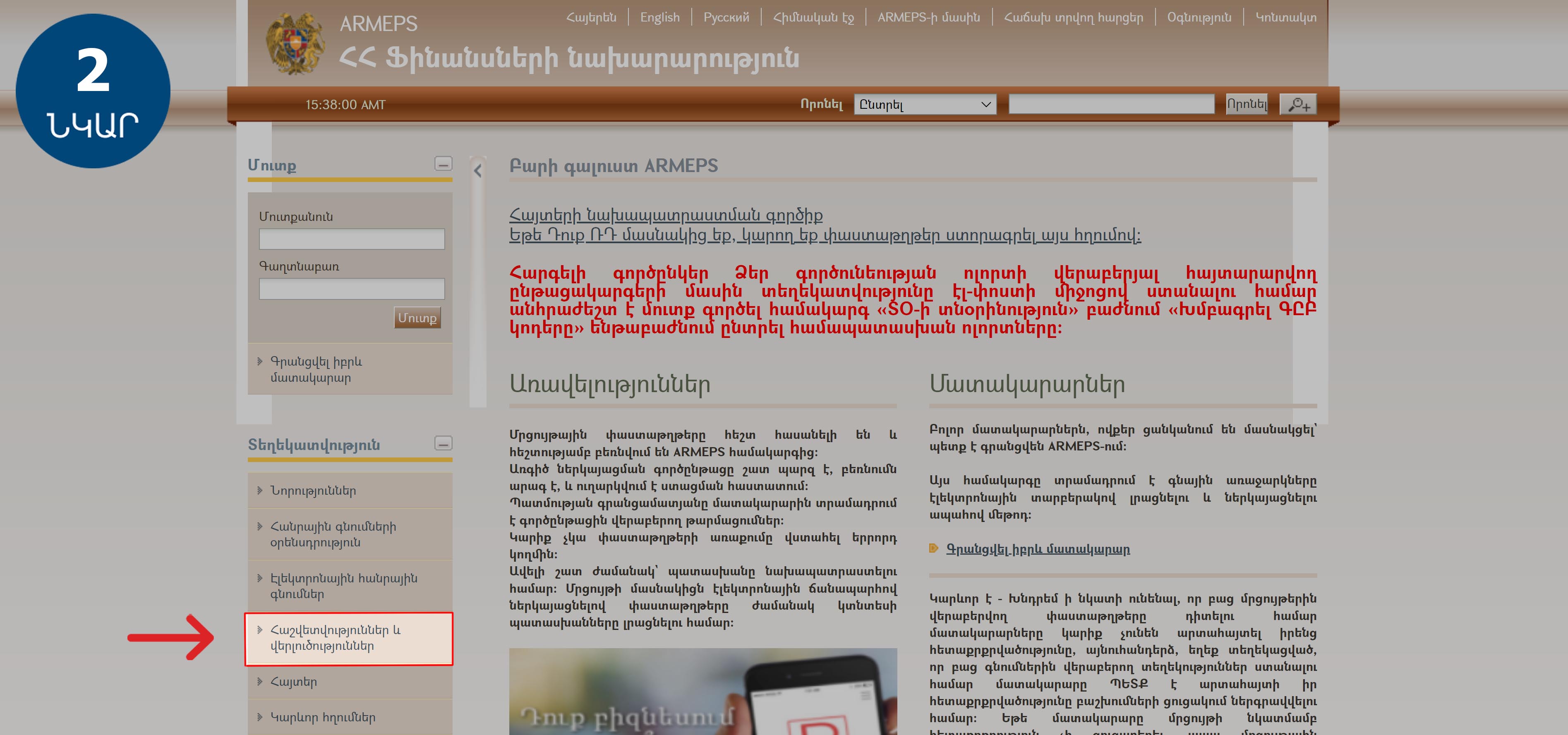This screenshot has width=1568, height=735.
Task: Open Հայտեր sidebar item
Action: click(x=350, y=682)
